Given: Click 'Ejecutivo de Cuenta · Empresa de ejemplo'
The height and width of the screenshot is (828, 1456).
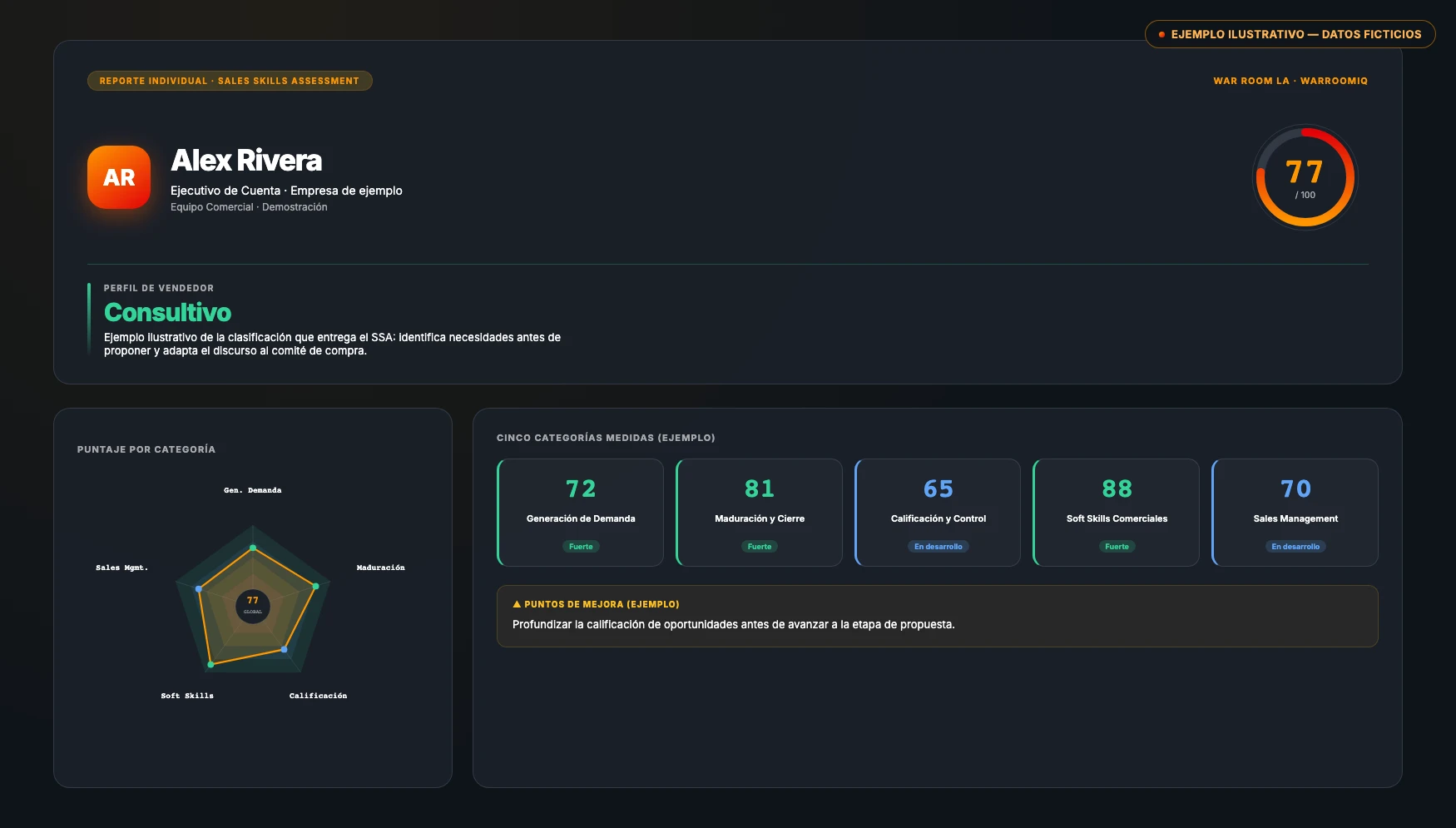Looking at the screenshot, I should pos(286,191).
